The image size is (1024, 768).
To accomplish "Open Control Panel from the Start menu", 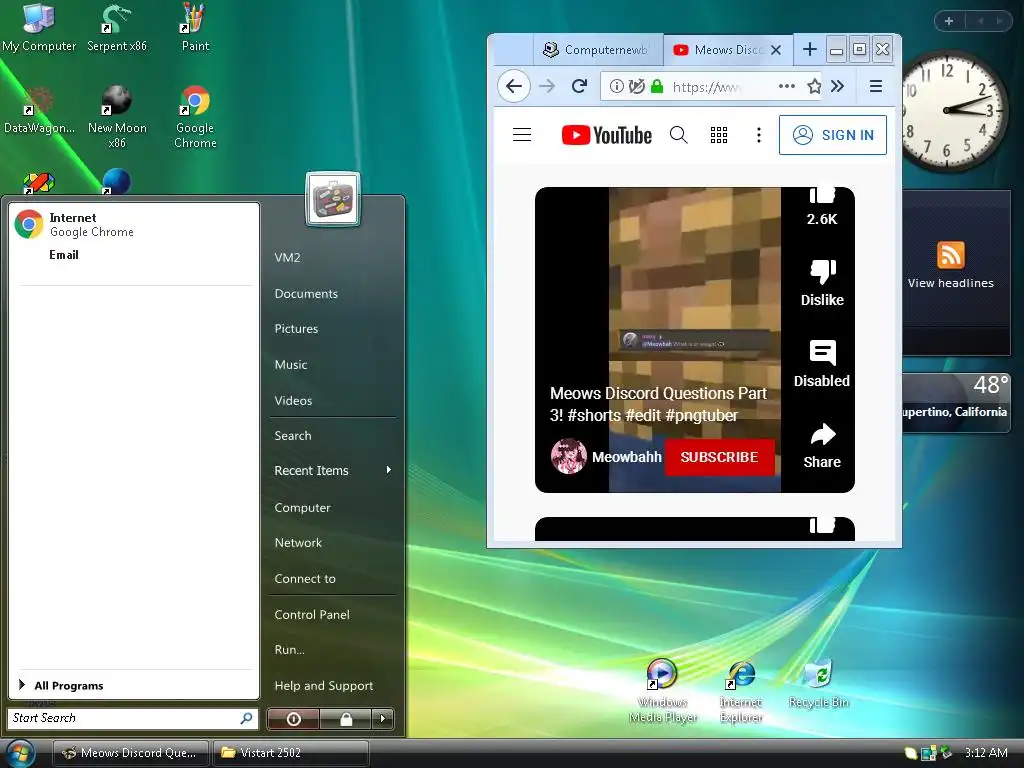I will (x=312, y=615).
